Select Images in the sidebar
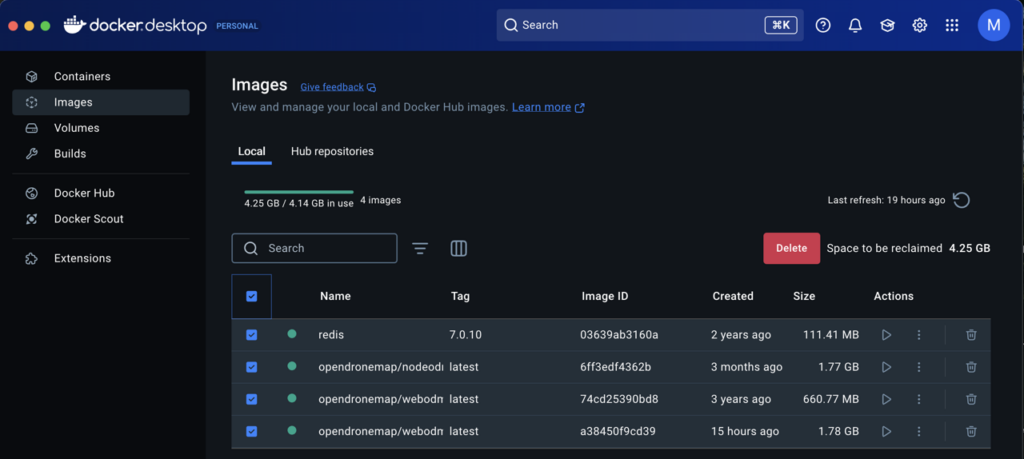 pyautogui.click(x=101, y=103)
